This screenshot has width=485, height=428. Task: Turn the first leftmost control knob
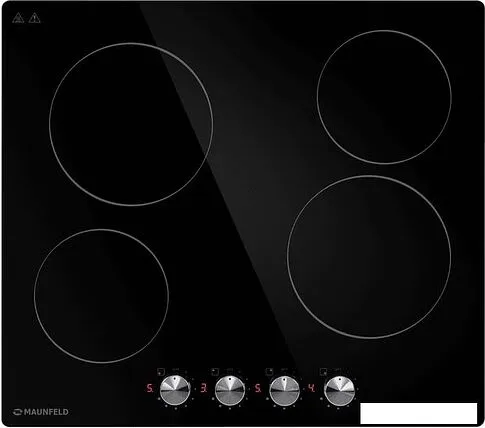tap(175, 390)
